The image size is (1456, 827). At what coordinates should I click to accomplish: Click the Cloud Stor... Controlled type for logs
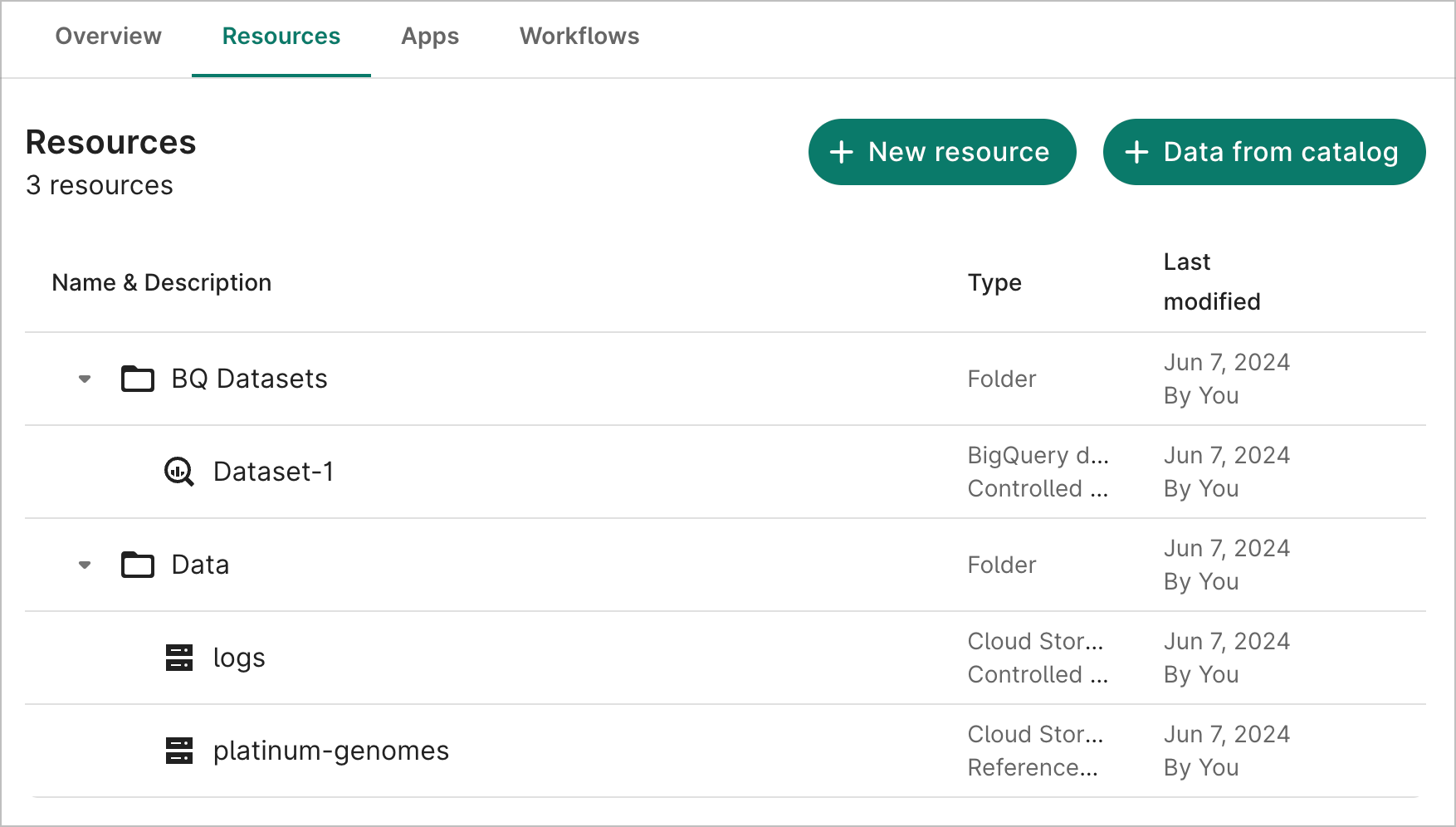tap(1038, 658)
